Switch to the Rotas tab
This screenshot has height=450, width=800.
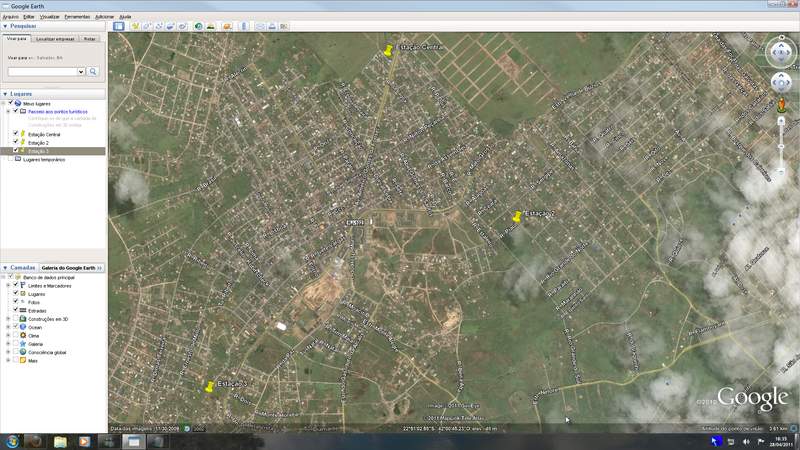coord(90,39)
